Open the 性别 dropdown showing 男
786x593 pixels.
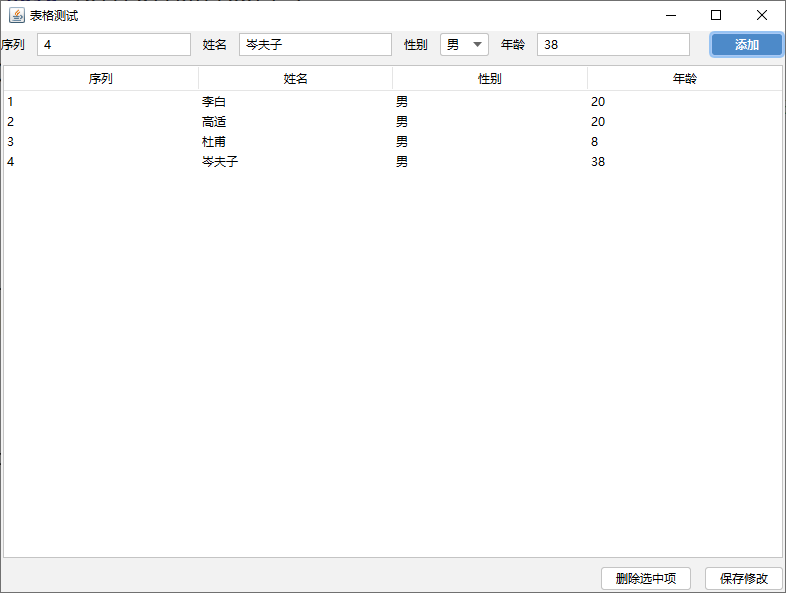(x=464, y=45)
